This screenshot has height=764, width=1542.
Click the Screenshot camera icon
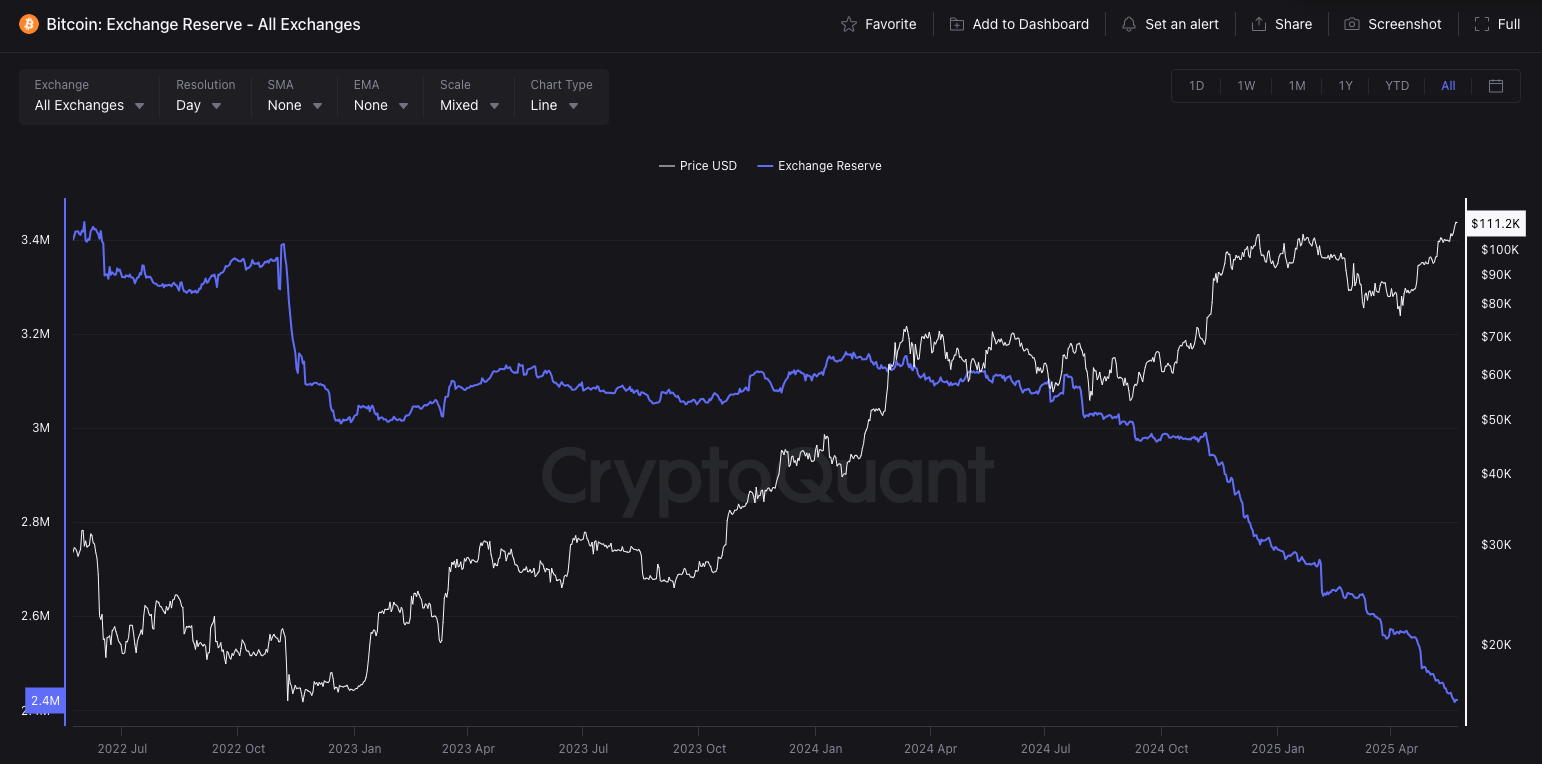point(1352,24)
